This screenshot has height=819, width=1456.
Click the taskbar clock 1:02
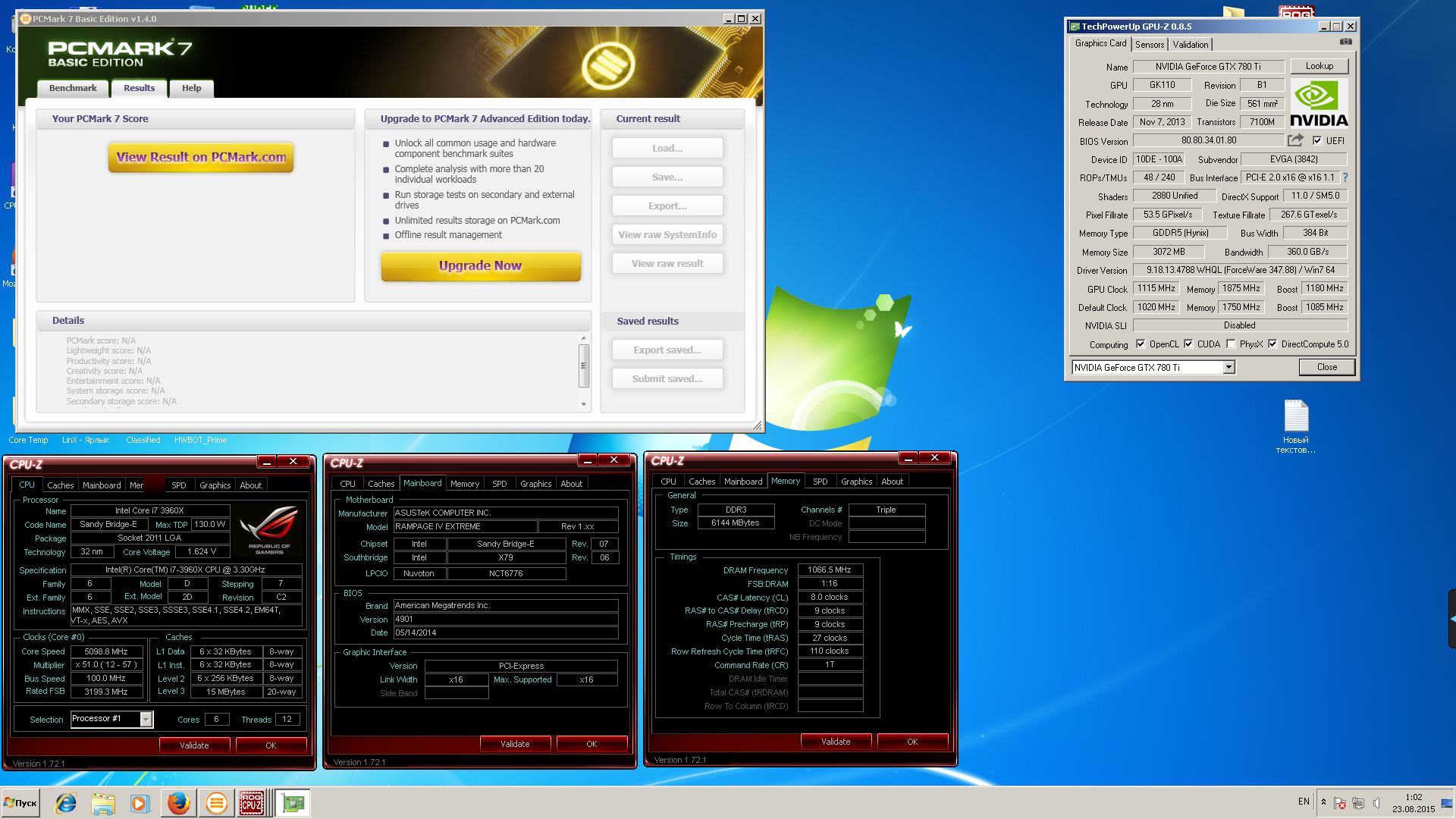pos(1414,797)
